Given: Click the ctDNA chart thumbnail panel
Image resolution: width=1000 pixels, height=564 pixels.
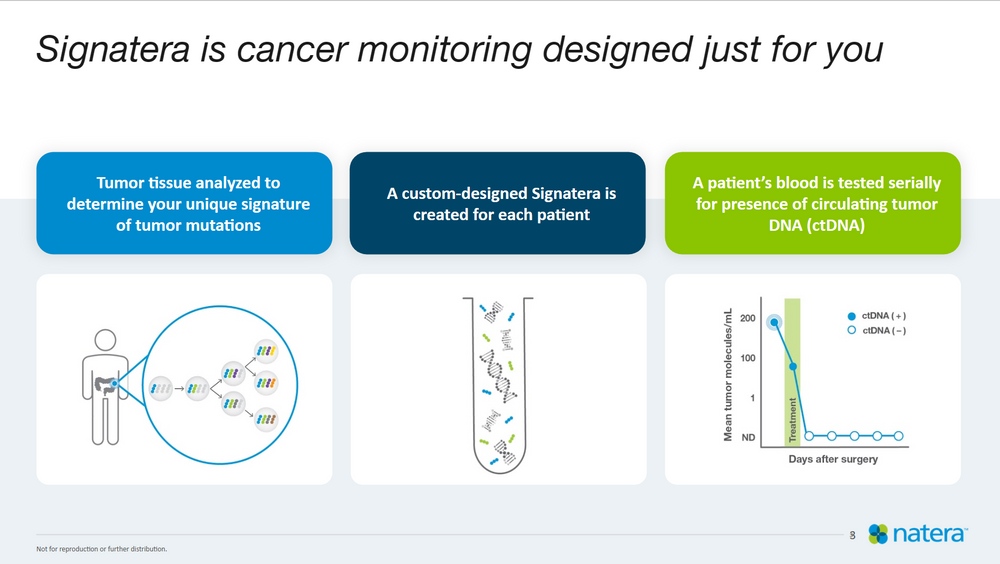Looking at the screenshot, I should tap(813, 379).
